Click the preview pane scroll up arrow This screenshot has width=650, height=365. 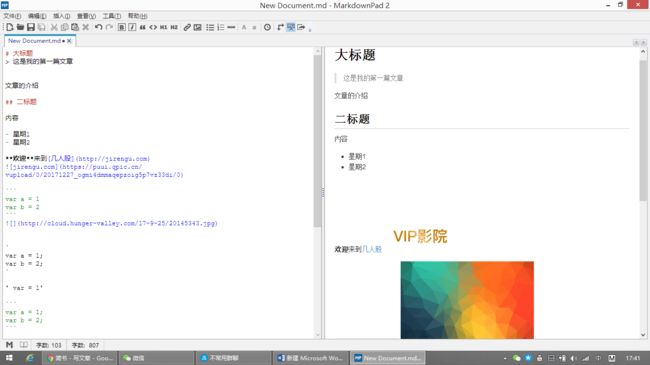coord(643,52)
